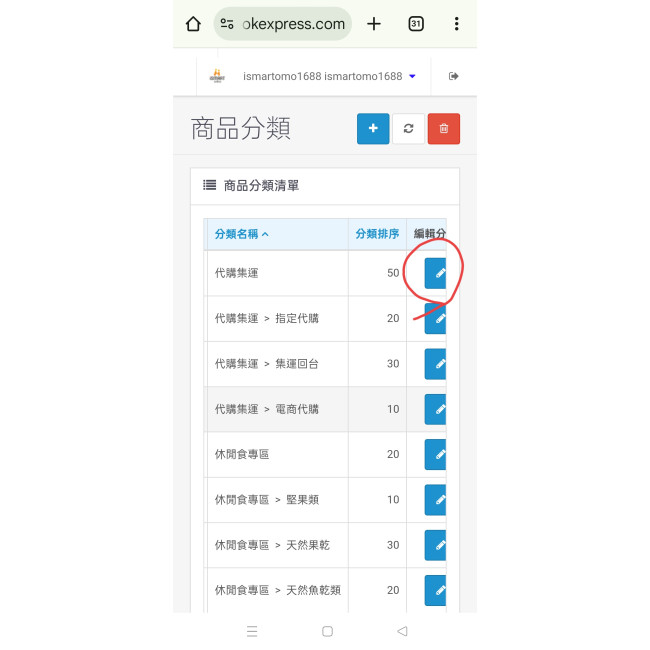The height and width of the screenshot is (650, 650).
Task: Sort by 分類名稱 column header
Action: [242, 235]
